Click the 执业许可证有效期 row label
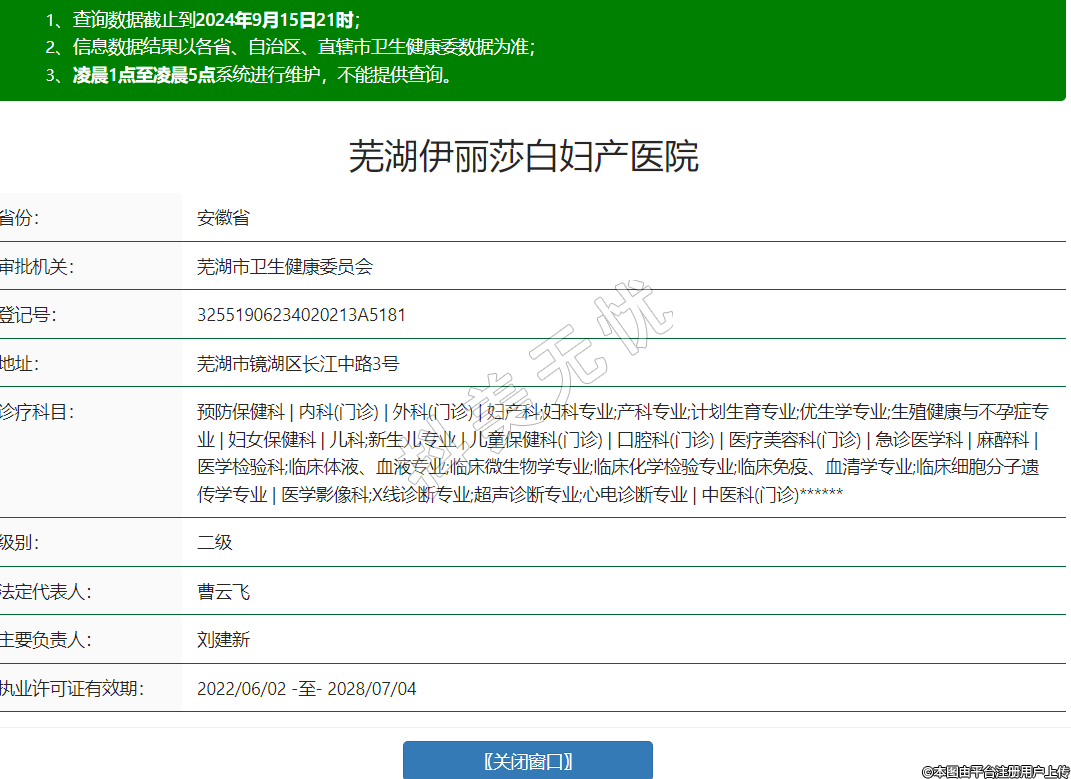This screenshot has width=1071, height=779. pos(72,689)
